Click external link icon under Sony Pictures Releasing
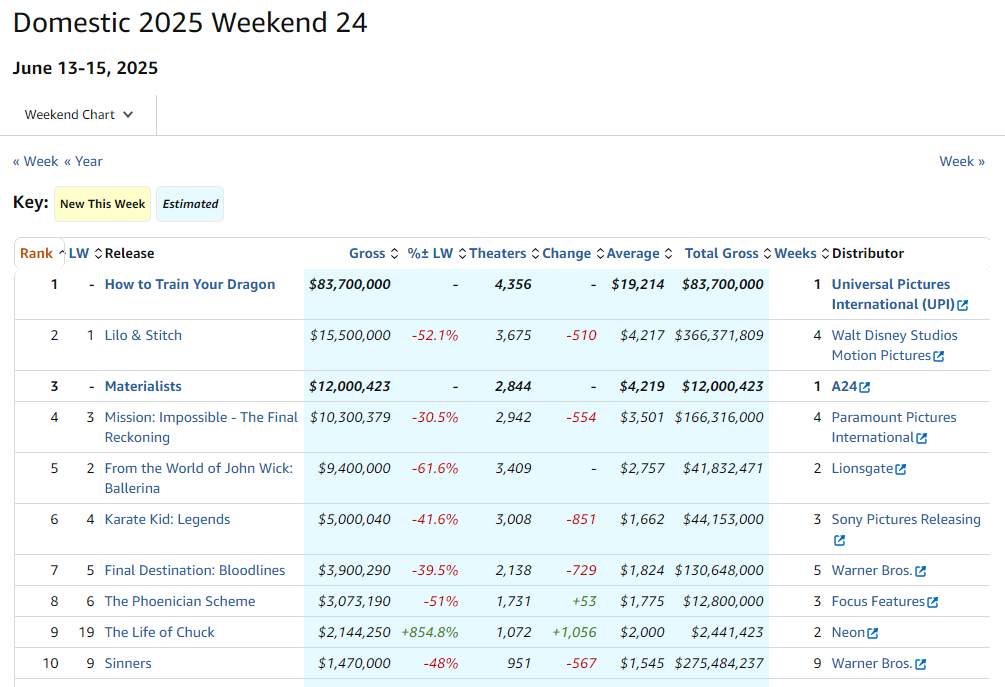This screenshot has height=687, width=1005. (x=839, y=540)
